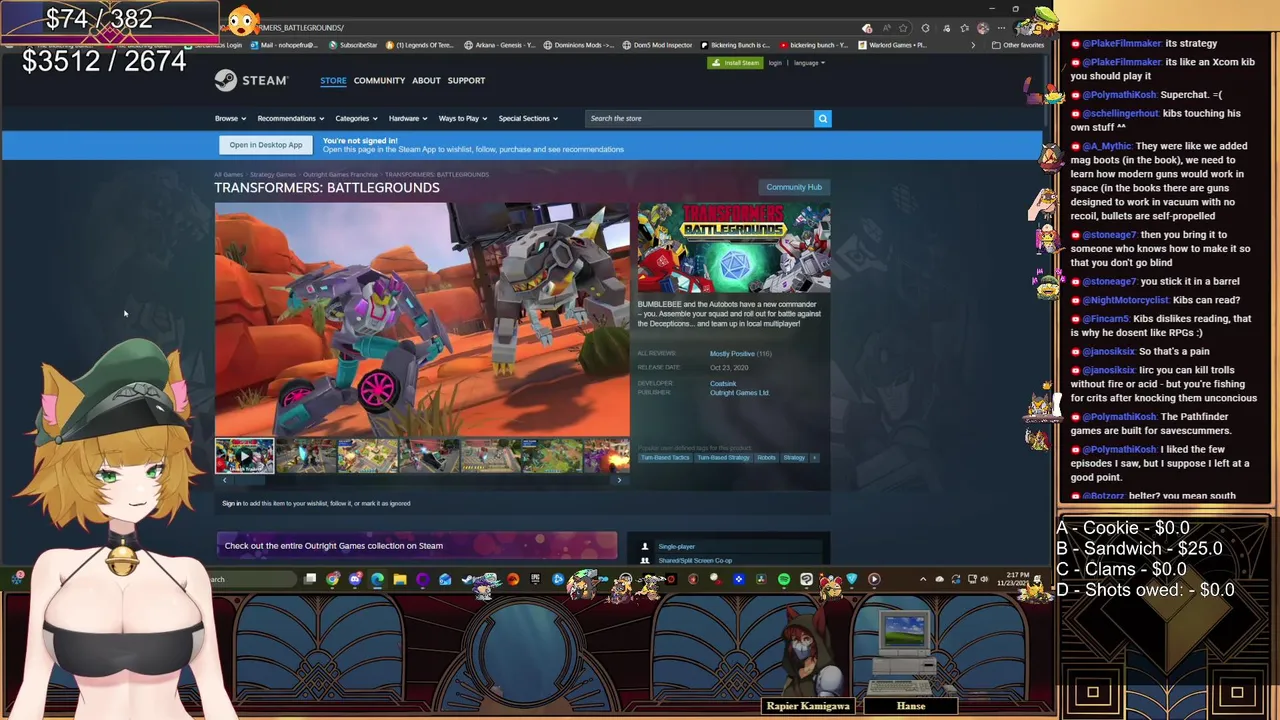Expand the Ways to Play dropdown
The height and width of the screenshot is (720, 1280).
click(x=463, y=119)
